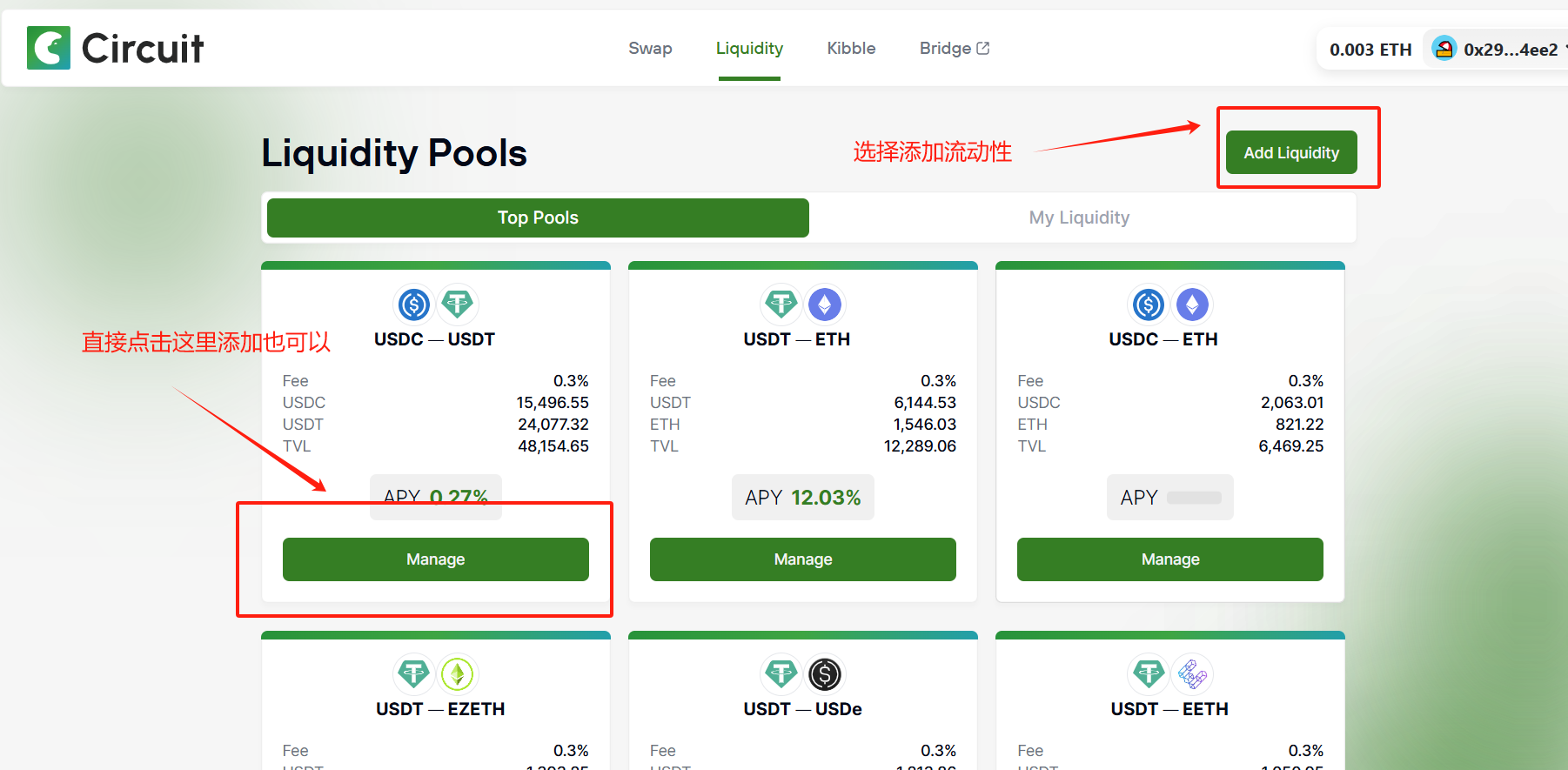Click USDT amount 6,144.53

(x=925, y=403)
